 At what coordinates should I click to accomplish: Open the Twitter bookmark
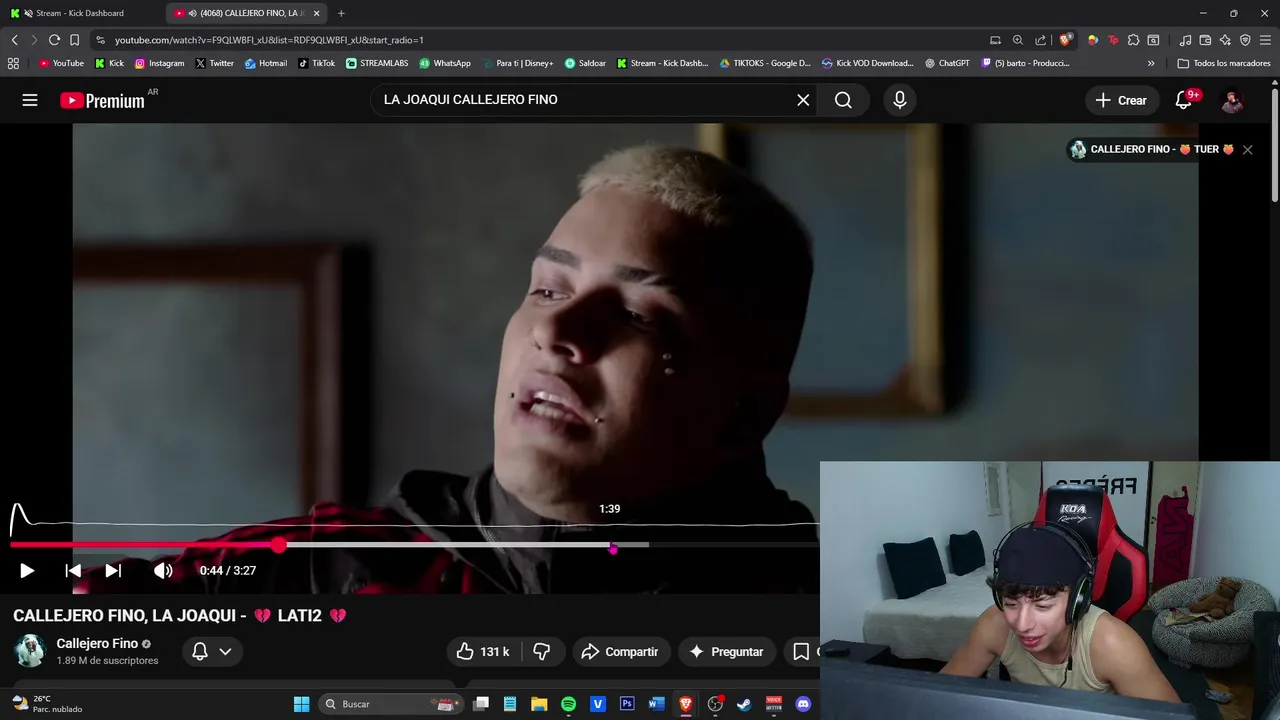point(214,63)
